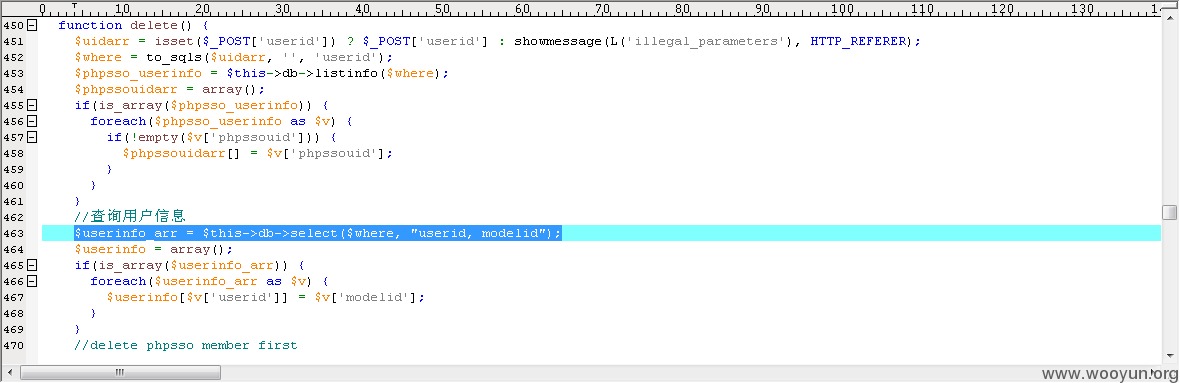The width and height of the screenshot is (1180, 383).
Task: Collapse the foreach fold marker on line 466
Action: [x=32, y=281]
